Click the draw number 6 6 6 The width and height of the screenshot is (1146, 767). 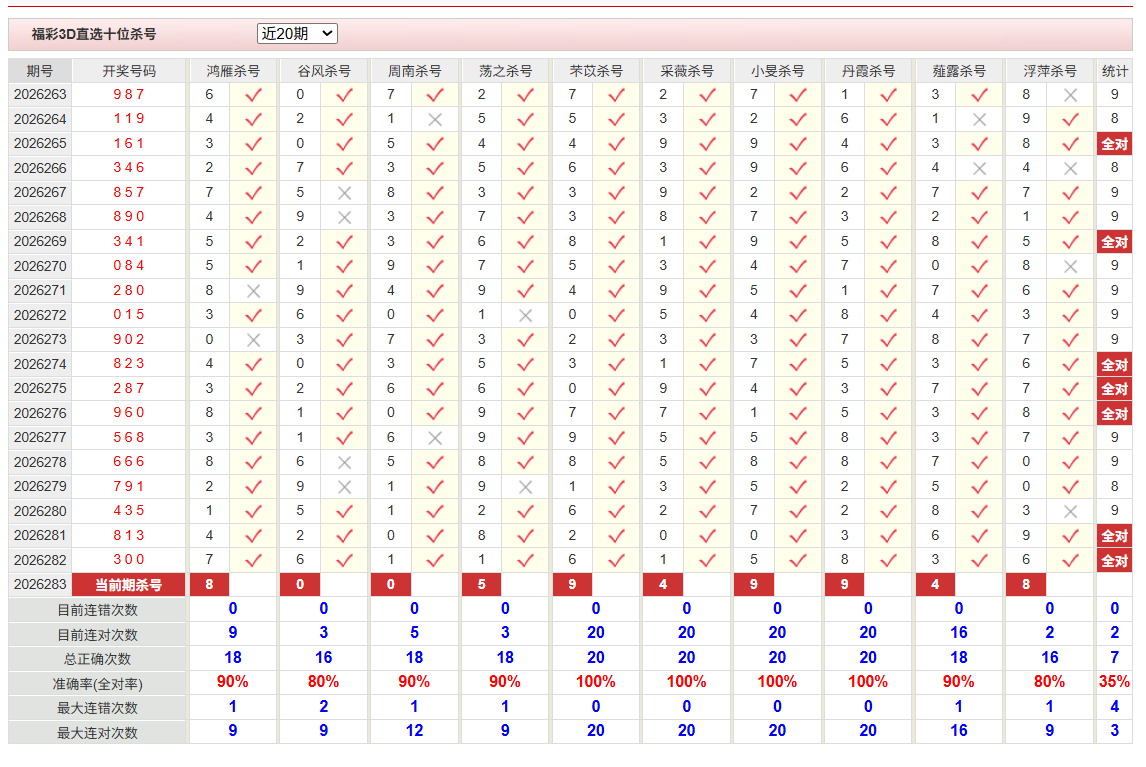click(129, 461)
